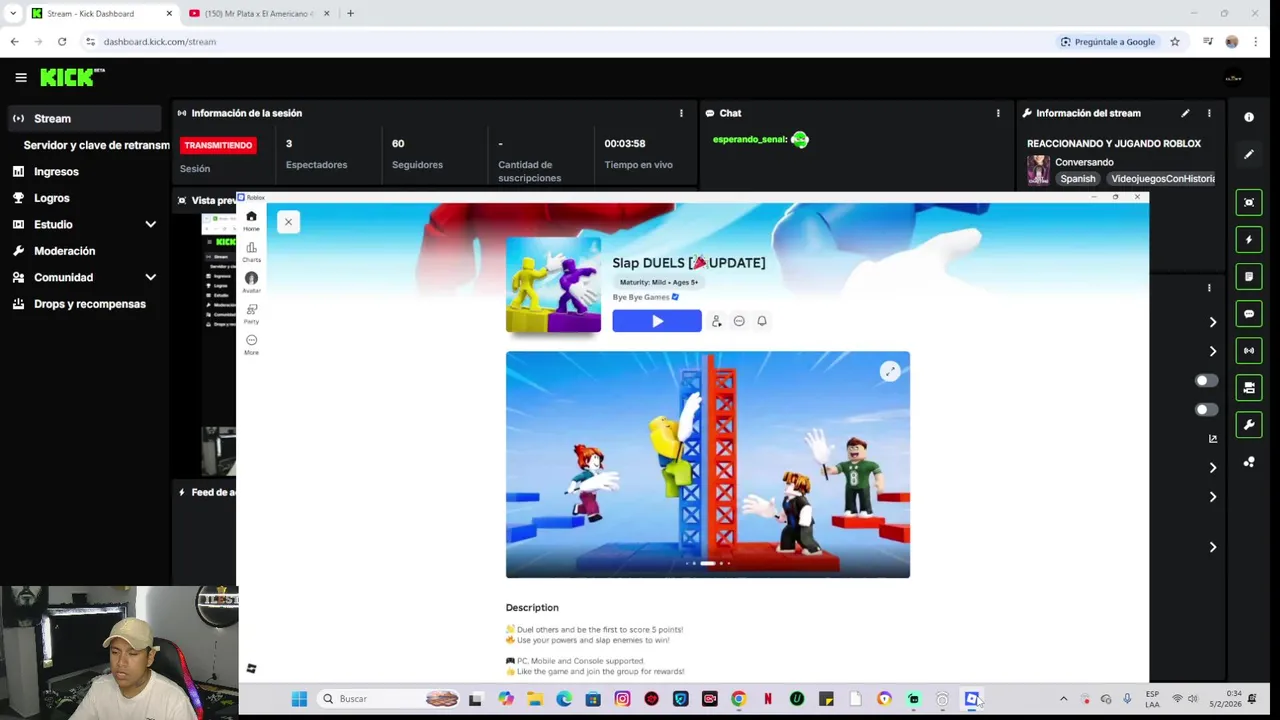The image size is (1280, 720).
Task: Open Instagram from the taskbar
Action: point(623,699)
